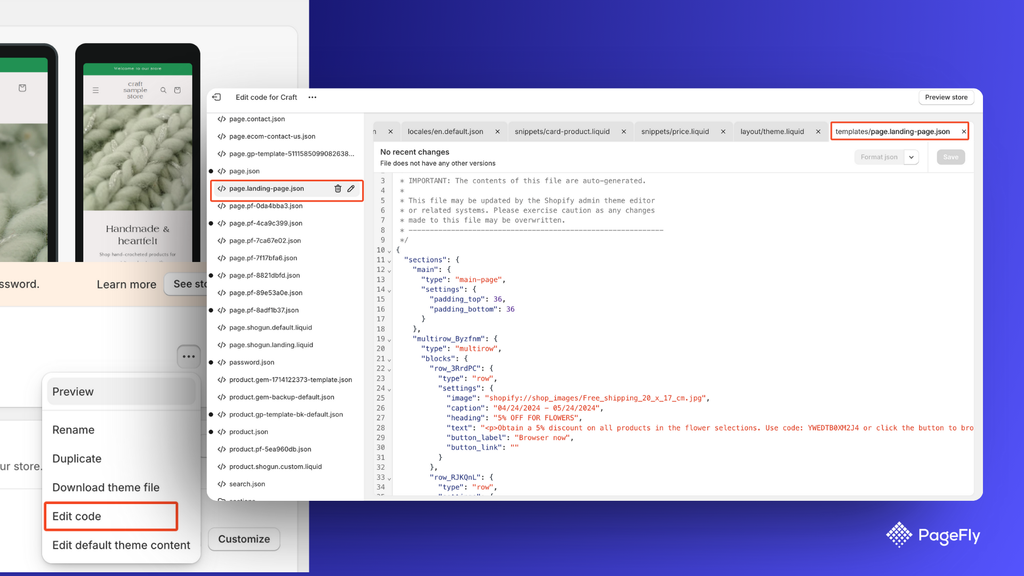Select the templates/page.landing-page.json tab
1024x576 pixels.
click(x=892, y=131)
